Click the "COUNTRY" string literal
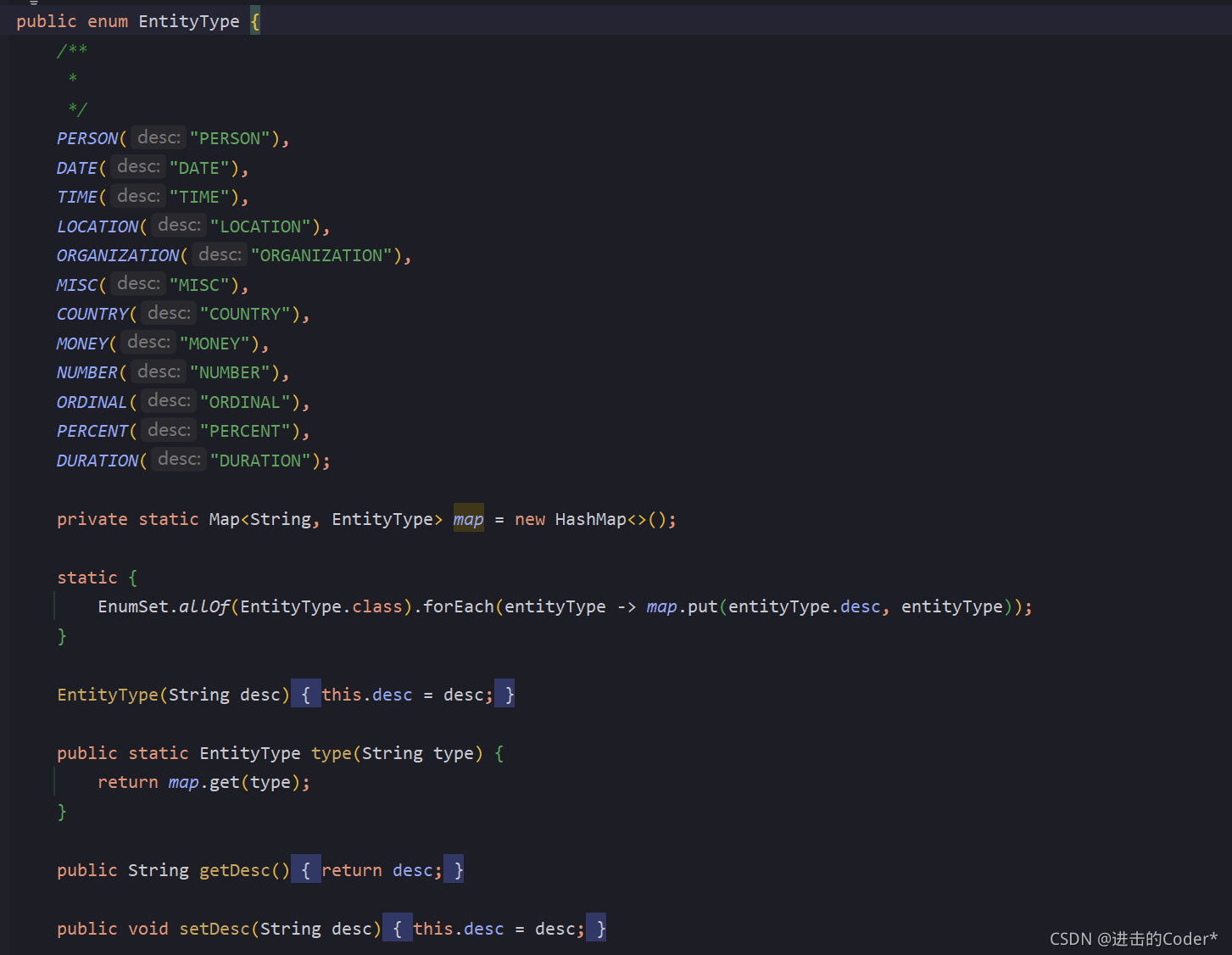Image resolution: width=1232 pixels, height=955 pixels. [x=245, y=314]
